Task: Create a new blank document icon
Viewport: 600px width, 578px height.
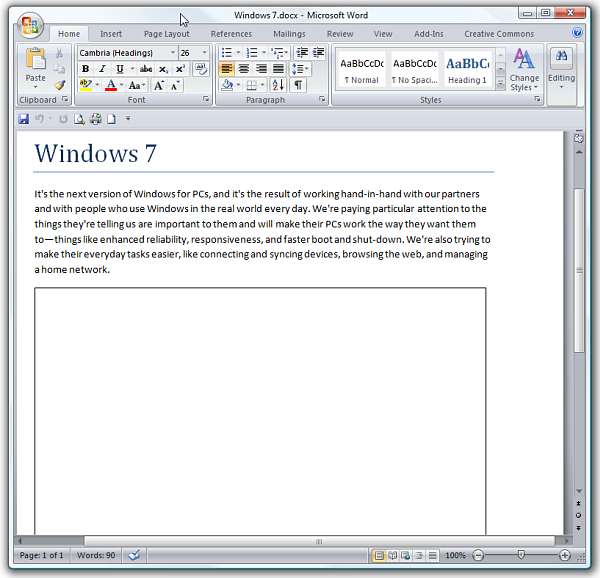Action: (111, 119)
